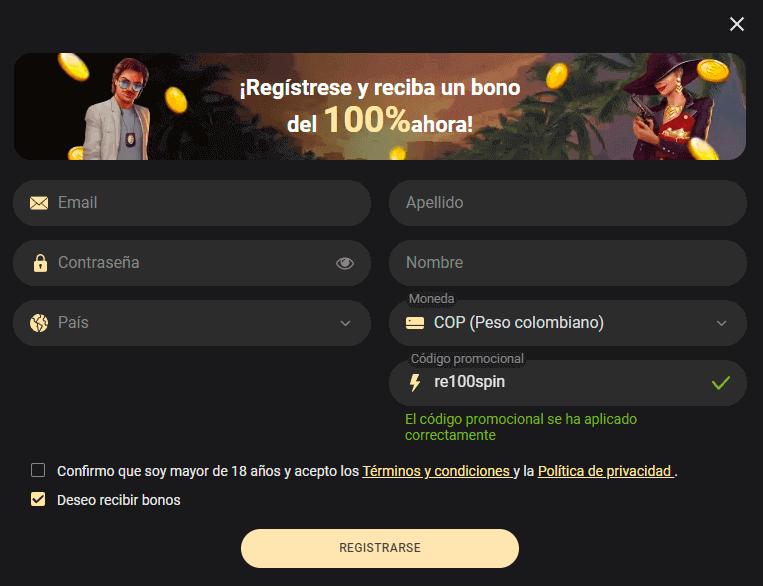Open the Moneda currency dropdown arrow

(721, 323)
